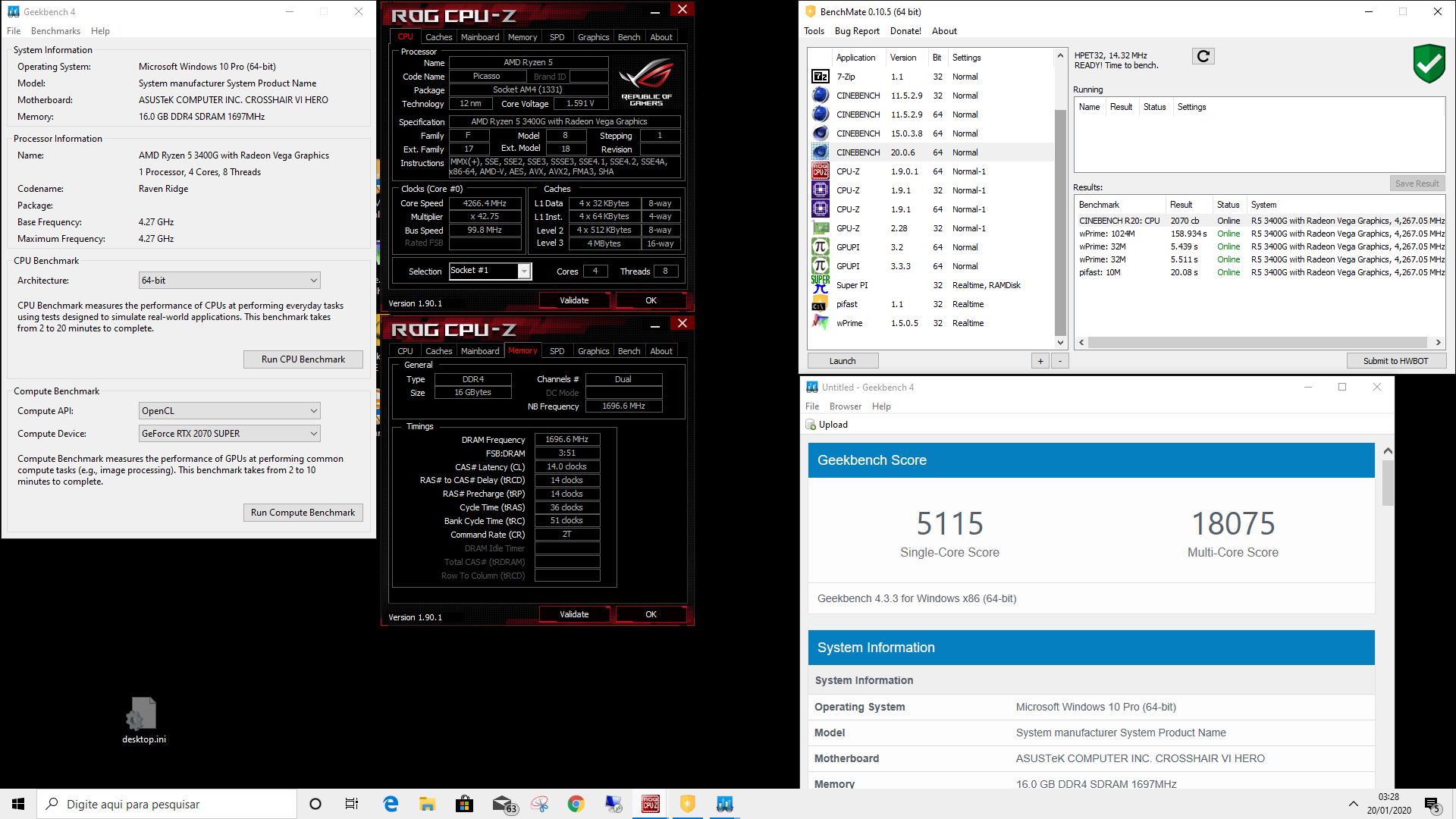Viewport: 1456px width, 819px height.
Task: Open Compute API OpenCL dropdown
Action: point(229,411)
